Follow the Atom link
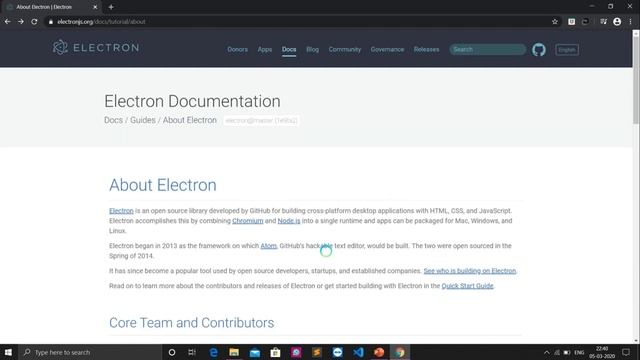Image resolution: width=640 pixels, height=360 pixels. click(269, 246)
